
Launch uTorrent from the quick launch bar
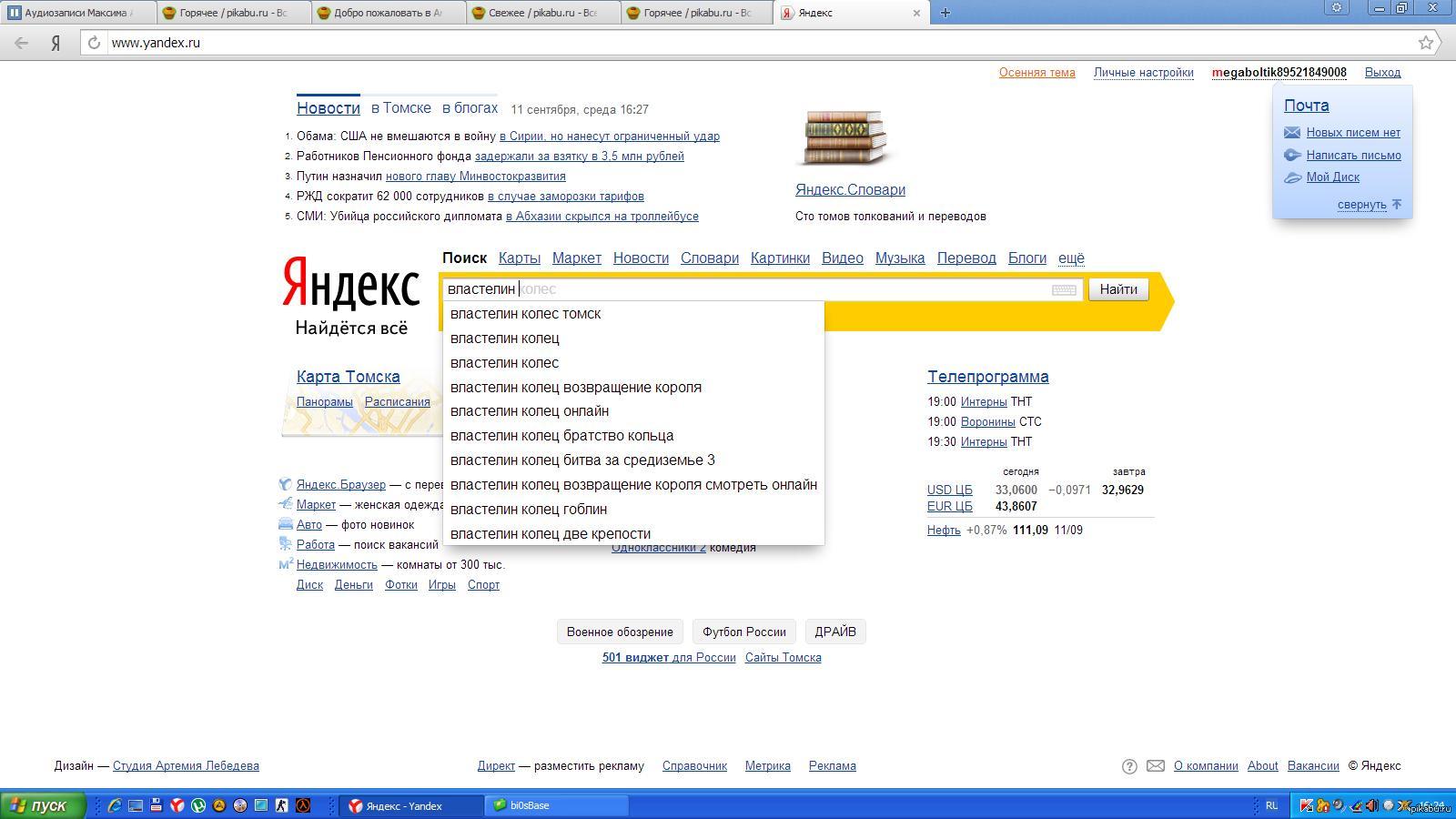(198, 805)
